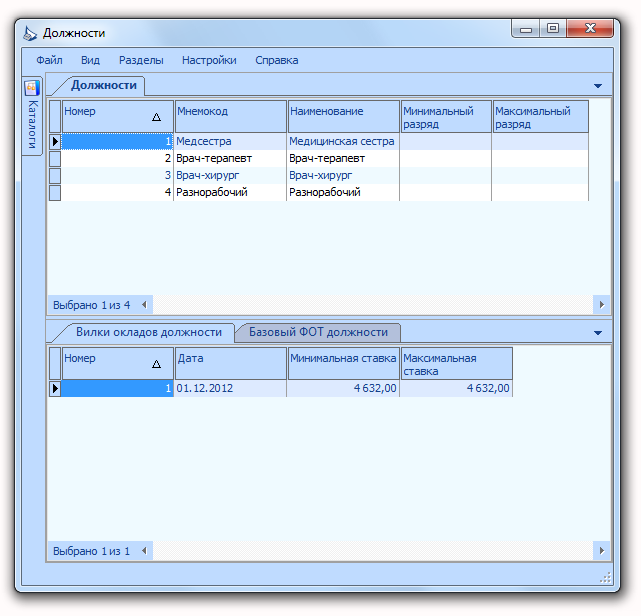The width and height of the screenshot is (641, 616).
Task: Open the Файл menu
Action: coord(49,60)
